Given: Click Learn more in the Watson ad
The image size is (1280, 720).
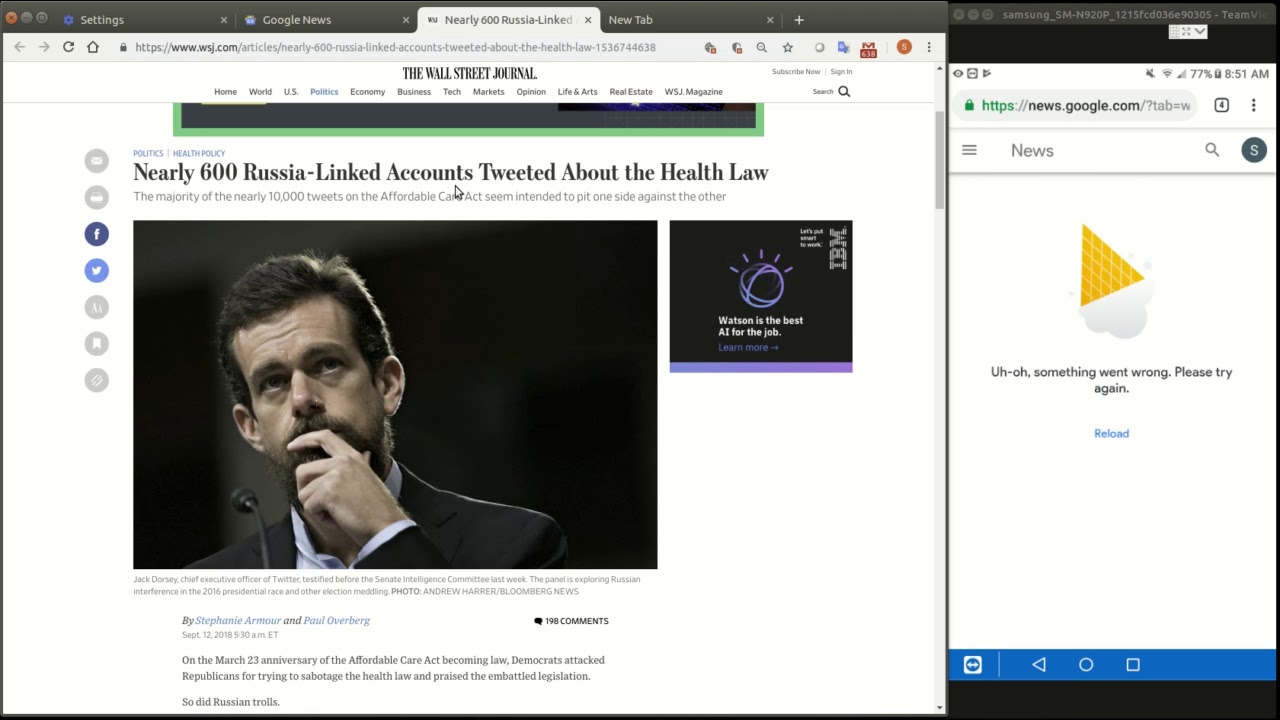Looking at the screenshot, I should (x=748, y=347).
